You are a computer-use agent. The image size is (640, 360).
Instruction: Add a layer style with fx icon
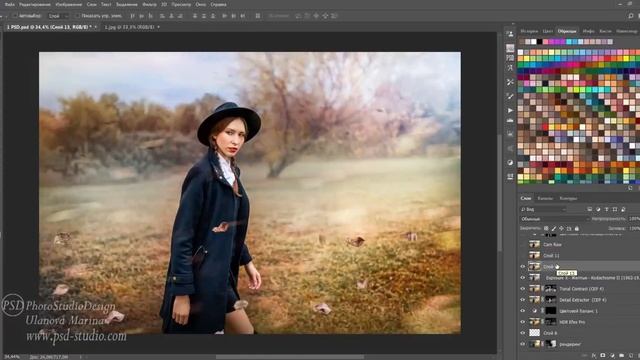point(594,356)
